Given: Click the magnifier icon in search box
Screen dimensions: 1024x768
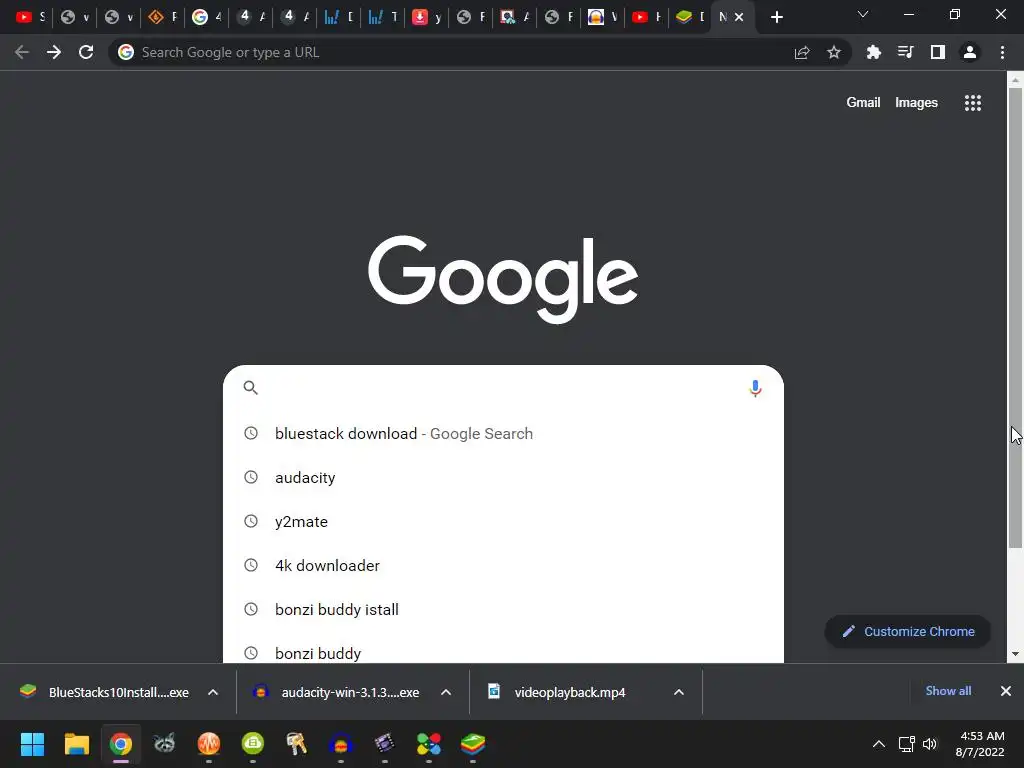Looking at the screenshot, I should coord(251,387).
